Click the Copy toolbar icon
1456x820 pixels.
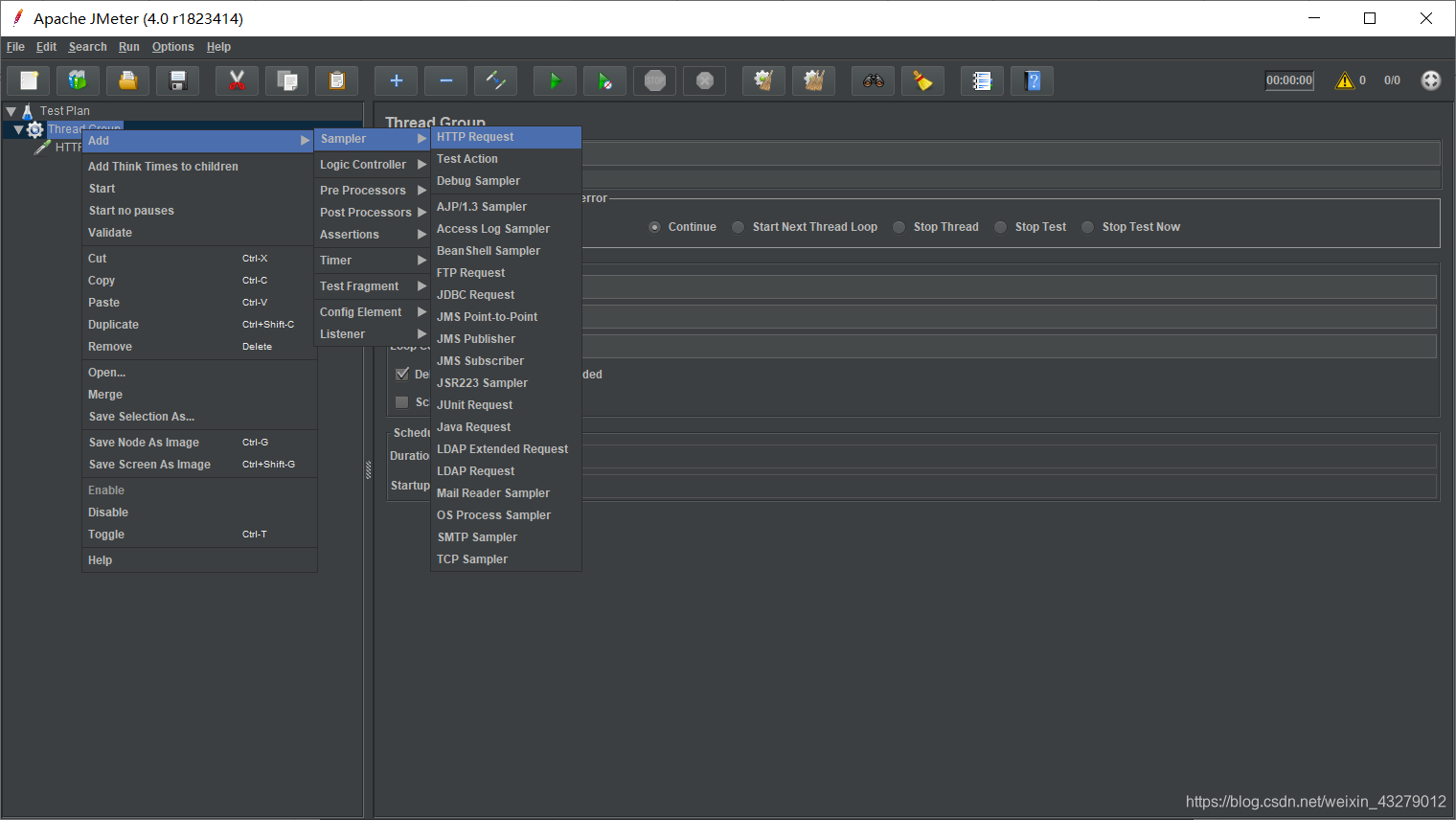[x=287, y=80]
